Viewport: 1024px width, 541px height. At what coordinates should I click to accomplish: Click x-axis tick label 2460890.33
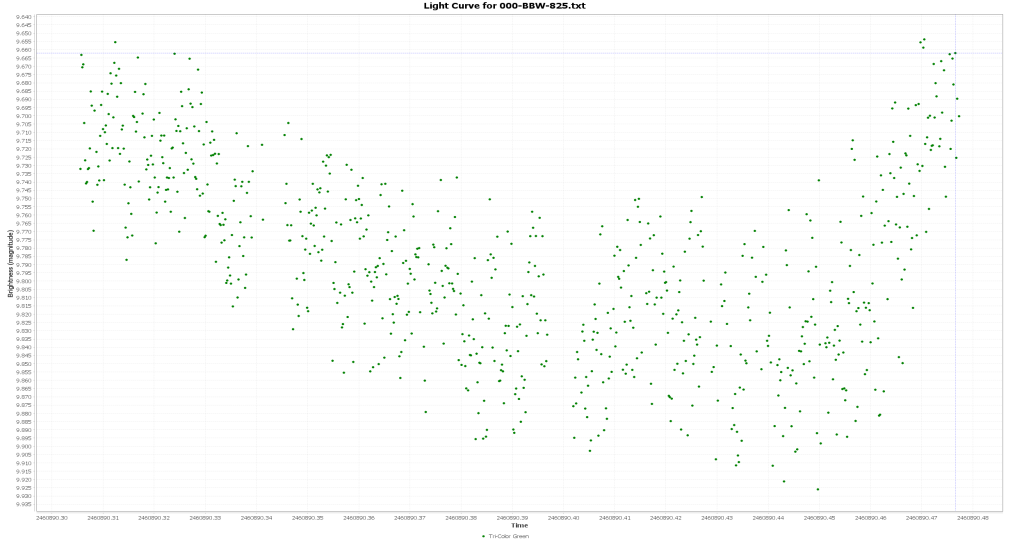coord(205,517)
